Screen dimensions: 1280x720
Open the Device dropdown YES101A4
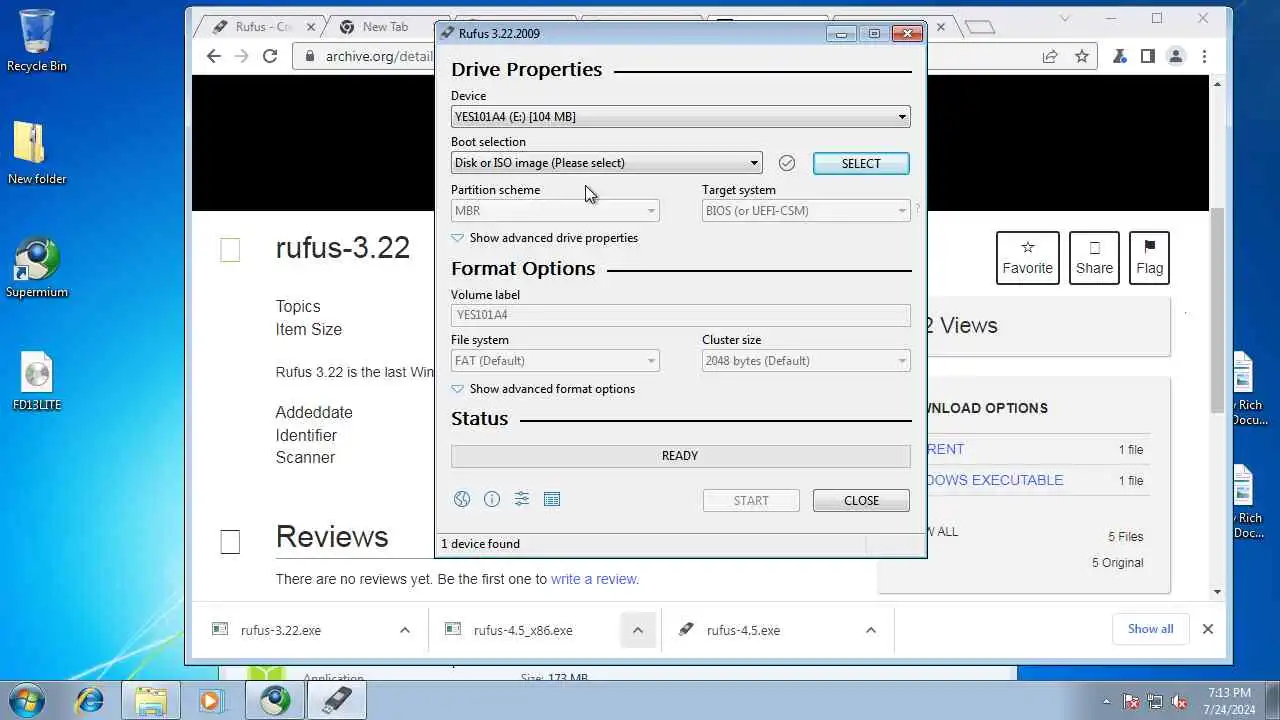(x=680, y=117)
